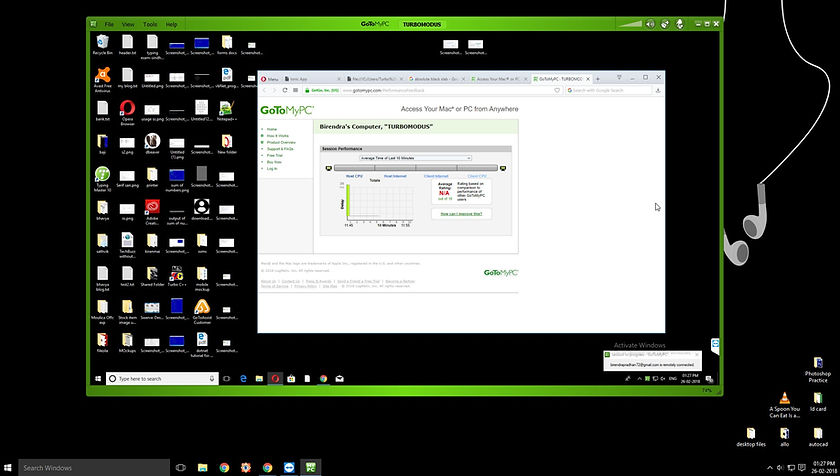Open Adobe Creative Cloud shortcut
Screen dimensions: 840x476
click(x=152, y=212)
